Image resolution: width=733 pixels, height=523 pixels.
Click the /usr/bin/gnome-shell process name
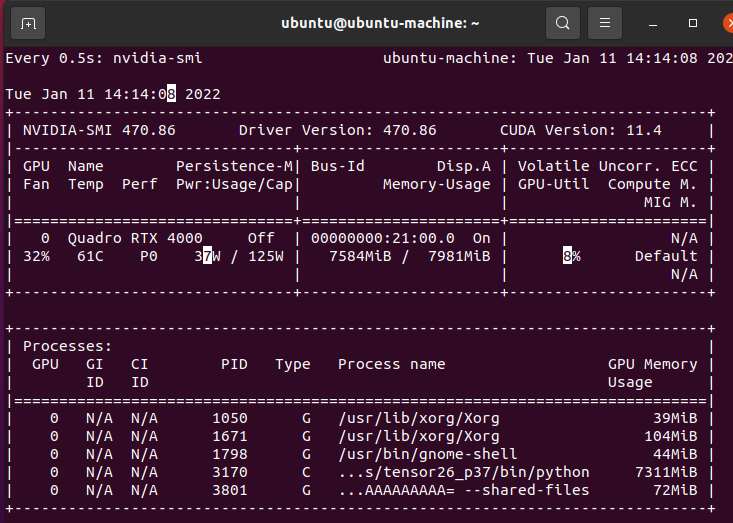427,454
